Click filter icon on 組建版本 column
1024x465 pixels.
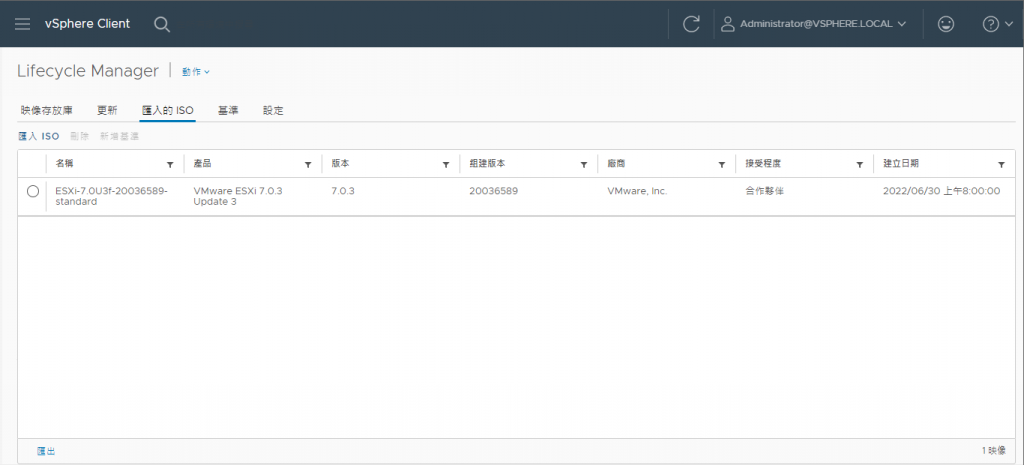coord(584,165)
